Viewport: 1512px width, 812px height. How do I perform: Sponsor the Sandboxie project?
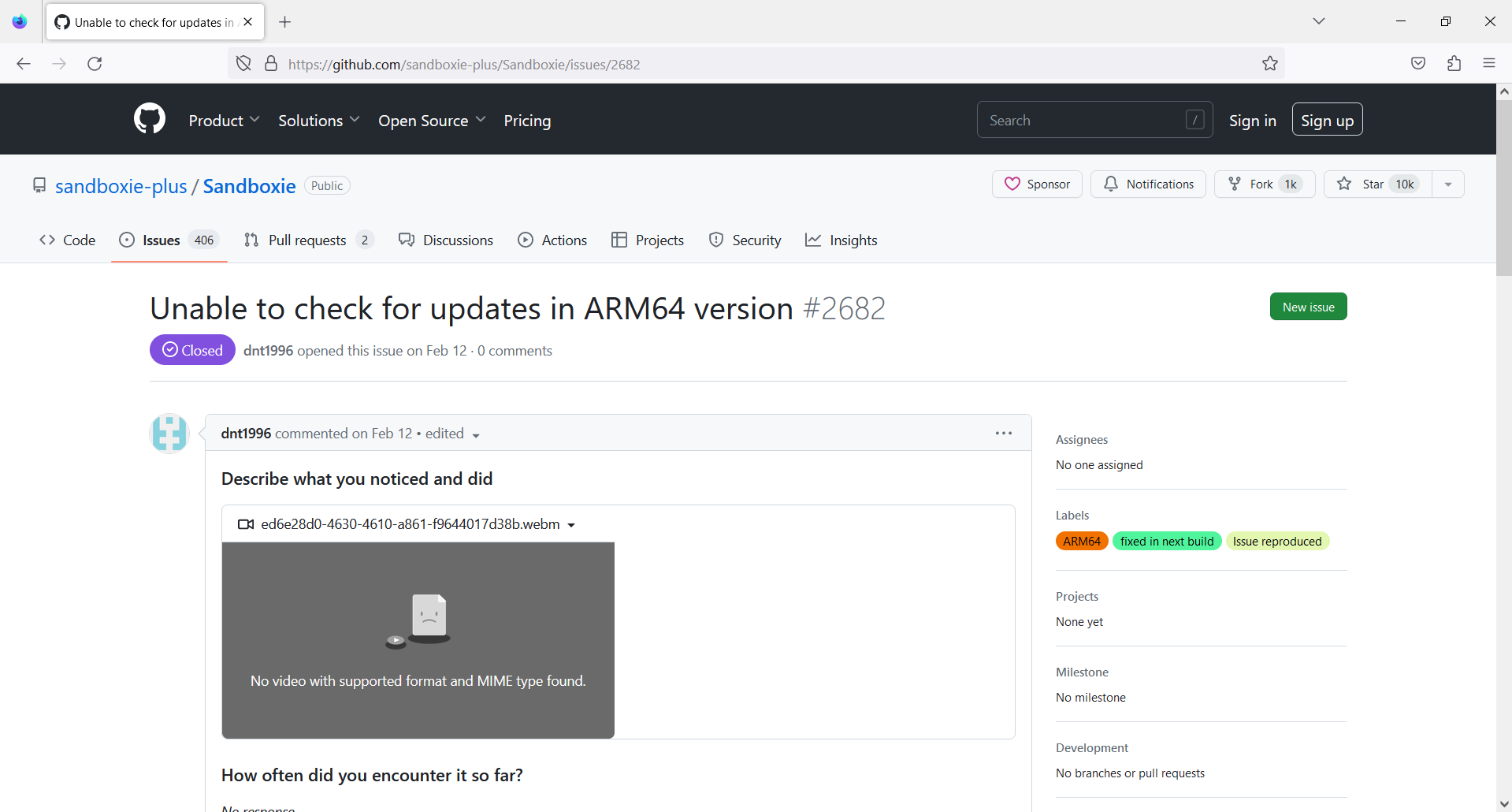(x=1037, y=184)
